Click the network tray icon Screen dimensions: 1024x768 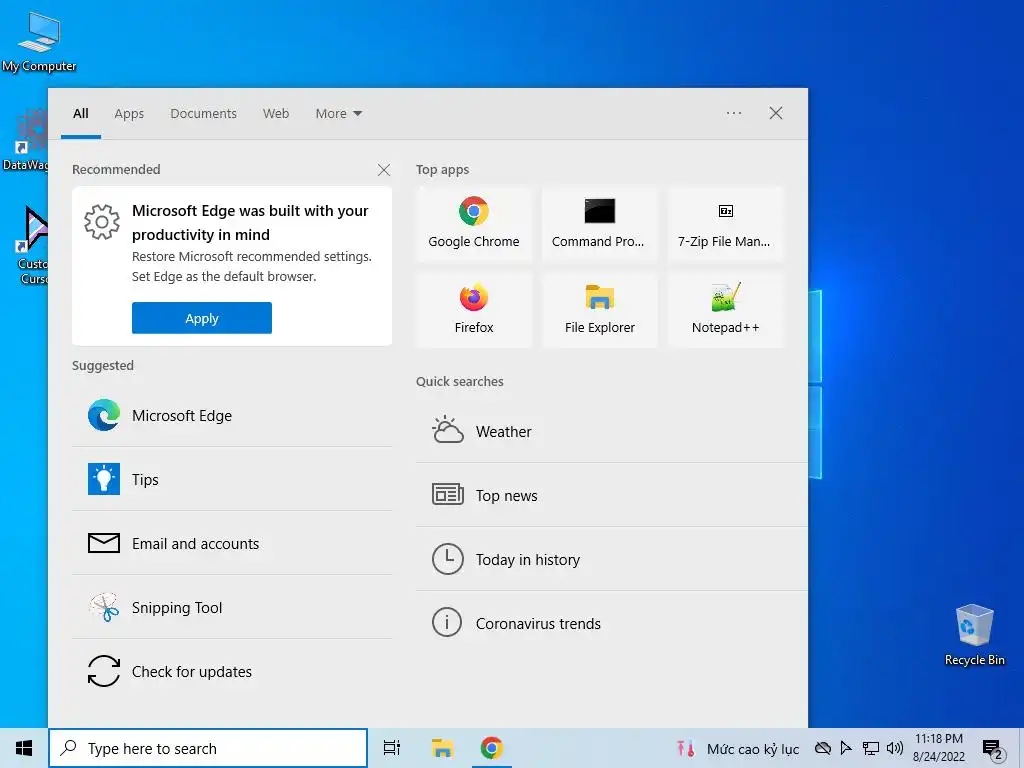pos(871,748)
